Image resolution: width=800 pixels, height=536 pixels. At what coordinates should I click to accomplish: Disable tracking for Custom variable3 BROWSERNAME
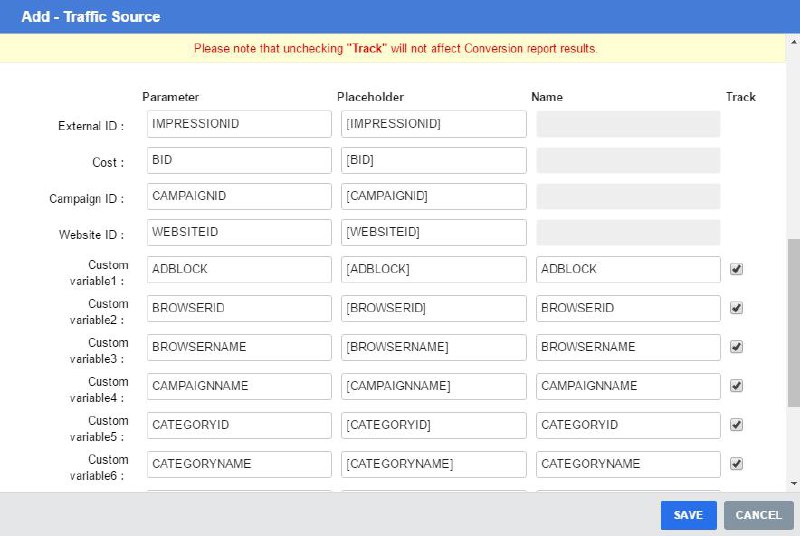point(737,347)
